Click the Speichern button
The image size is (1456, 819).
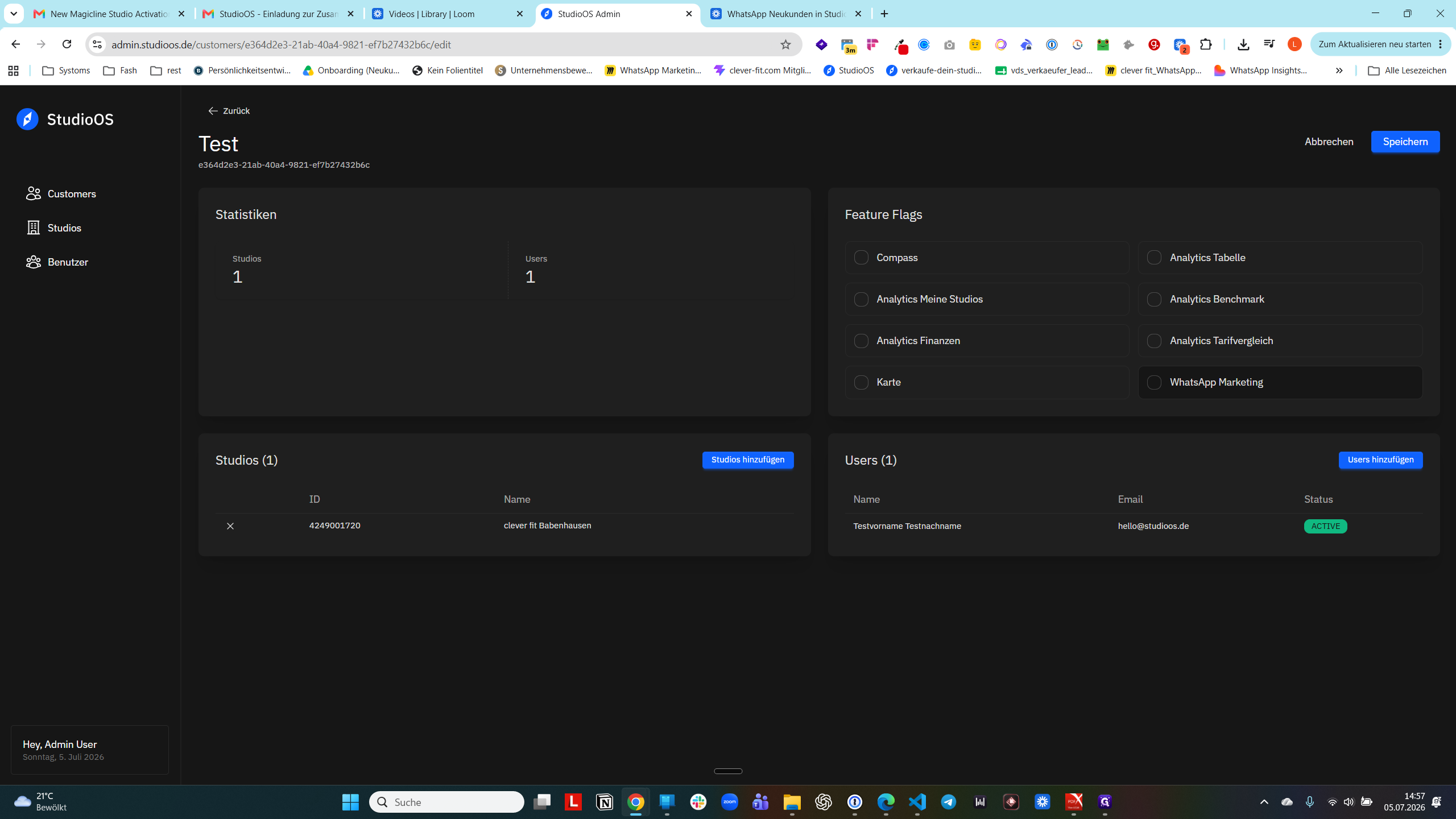(x=1405, y=142)
